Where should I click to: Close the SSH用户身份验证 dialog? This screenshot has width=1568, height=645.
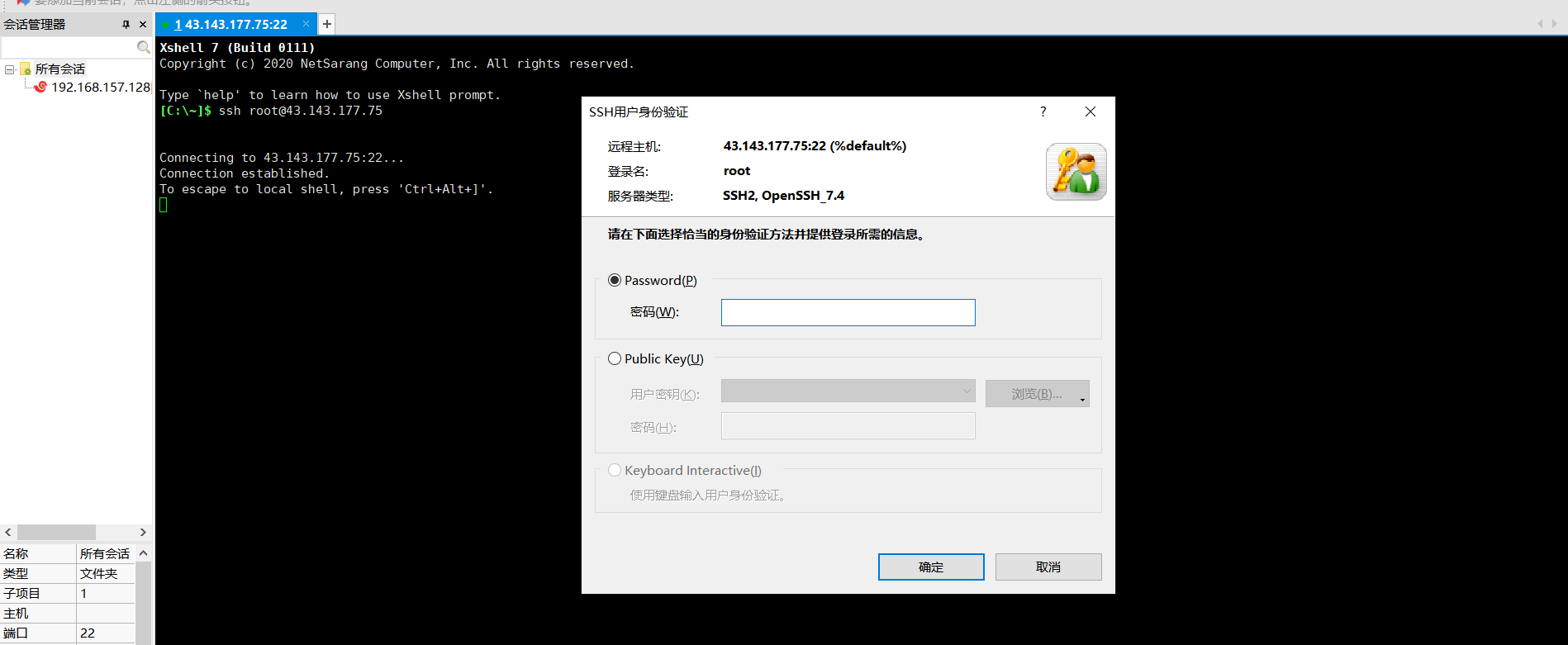1090,111
